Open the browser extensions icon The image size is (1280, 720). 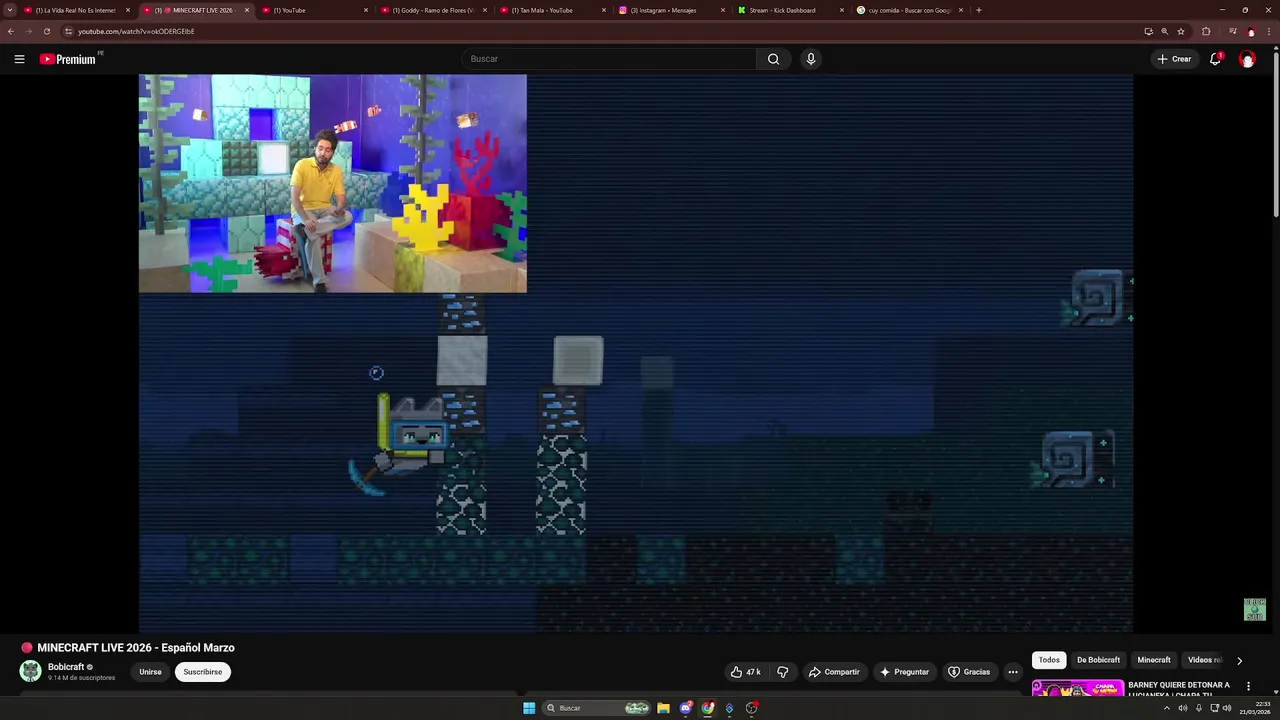1206,31
